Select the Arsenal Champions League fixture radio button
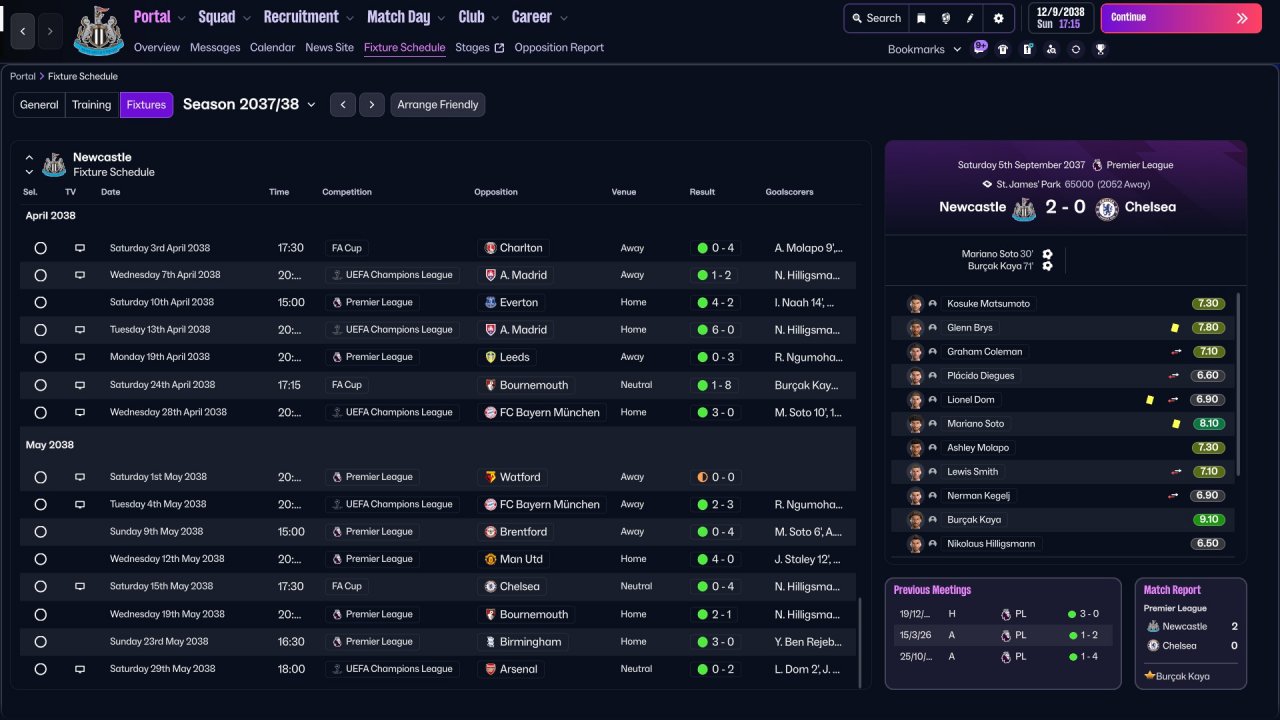Viewport: 1280px width, 720px height. pos(40,669)
